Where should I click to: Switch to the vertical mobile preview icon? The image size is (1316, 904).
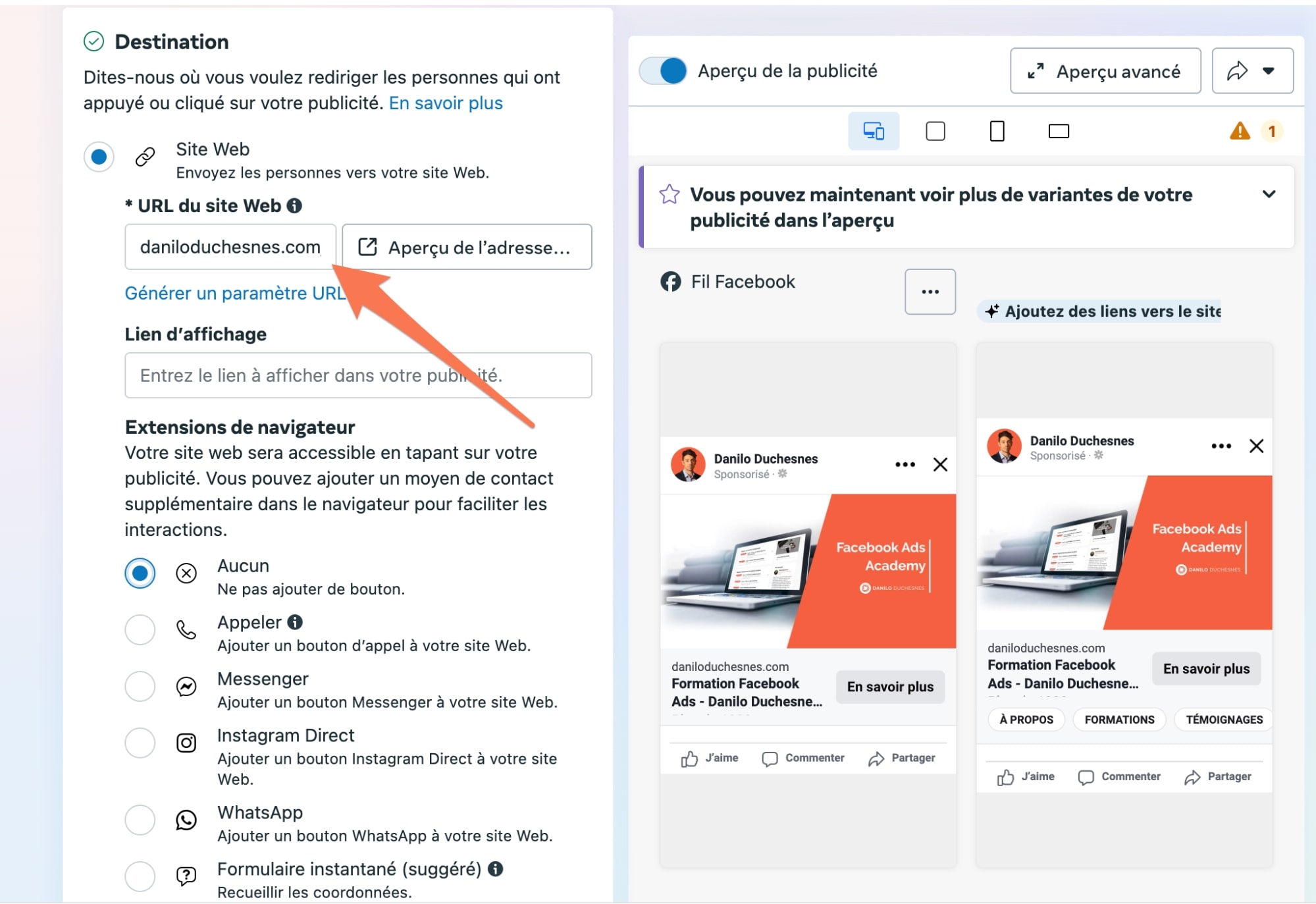[x=997, y=131]
